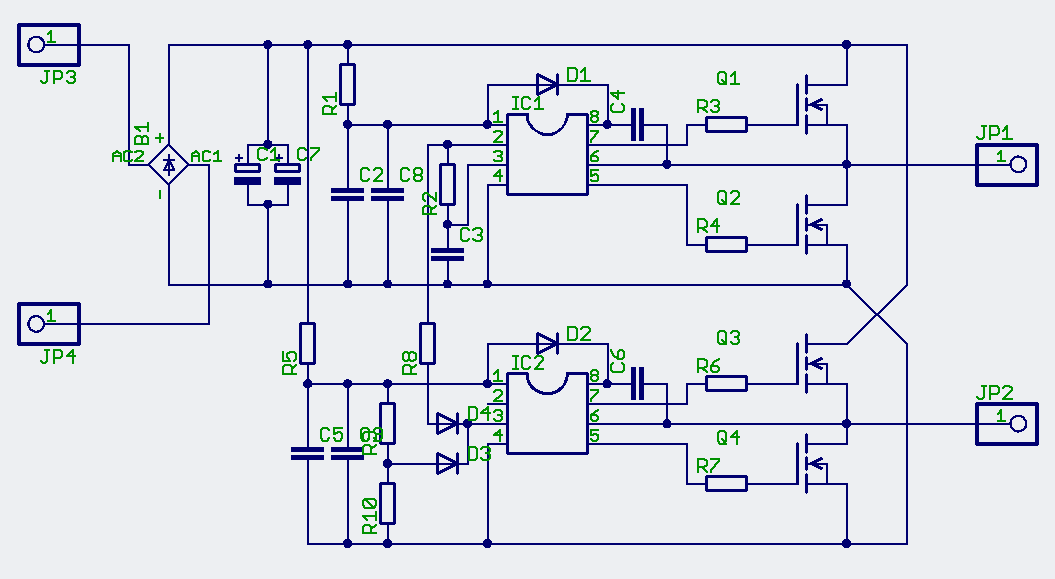Select resistor R4 near Q2
The width and height of the screenshot is (1055, 579).
pyautogui.click(x=726, y=244)
